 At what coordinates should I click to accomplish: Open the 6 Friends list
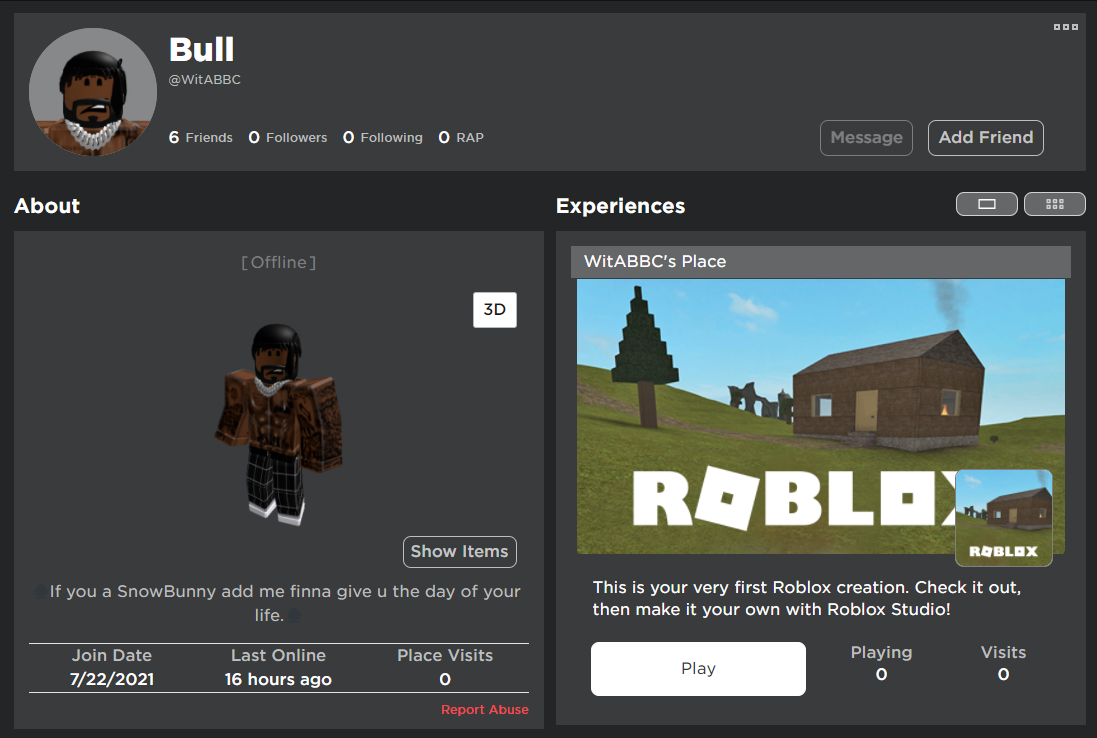click(x=201, y=138)
